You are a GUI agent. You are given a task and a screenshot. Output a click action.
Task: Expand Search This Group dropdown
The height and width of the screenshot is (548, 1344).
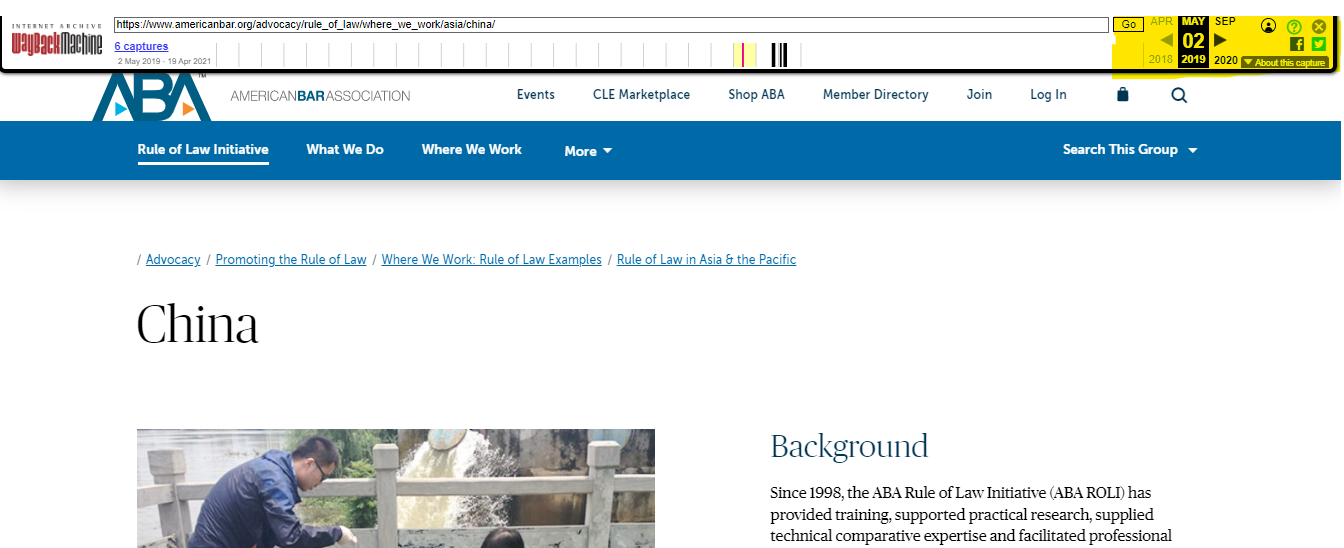(1130, 149)
